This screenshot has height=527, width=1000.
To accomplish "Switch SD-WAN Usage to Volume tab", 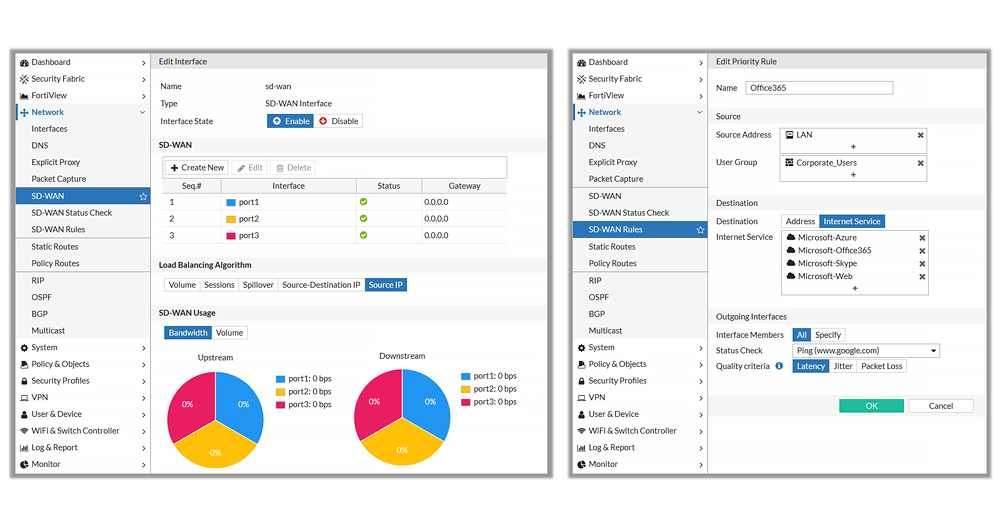I will (229, 333).
